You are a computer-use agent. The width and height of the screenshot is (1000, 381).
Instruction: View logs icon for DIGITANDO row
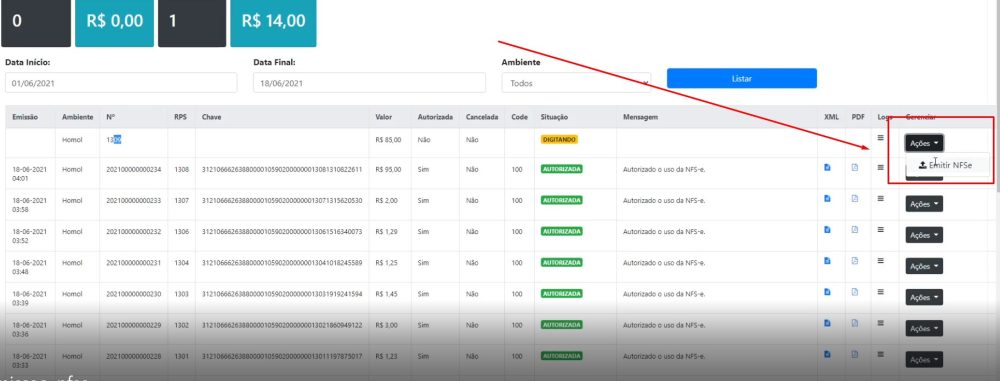881,137
